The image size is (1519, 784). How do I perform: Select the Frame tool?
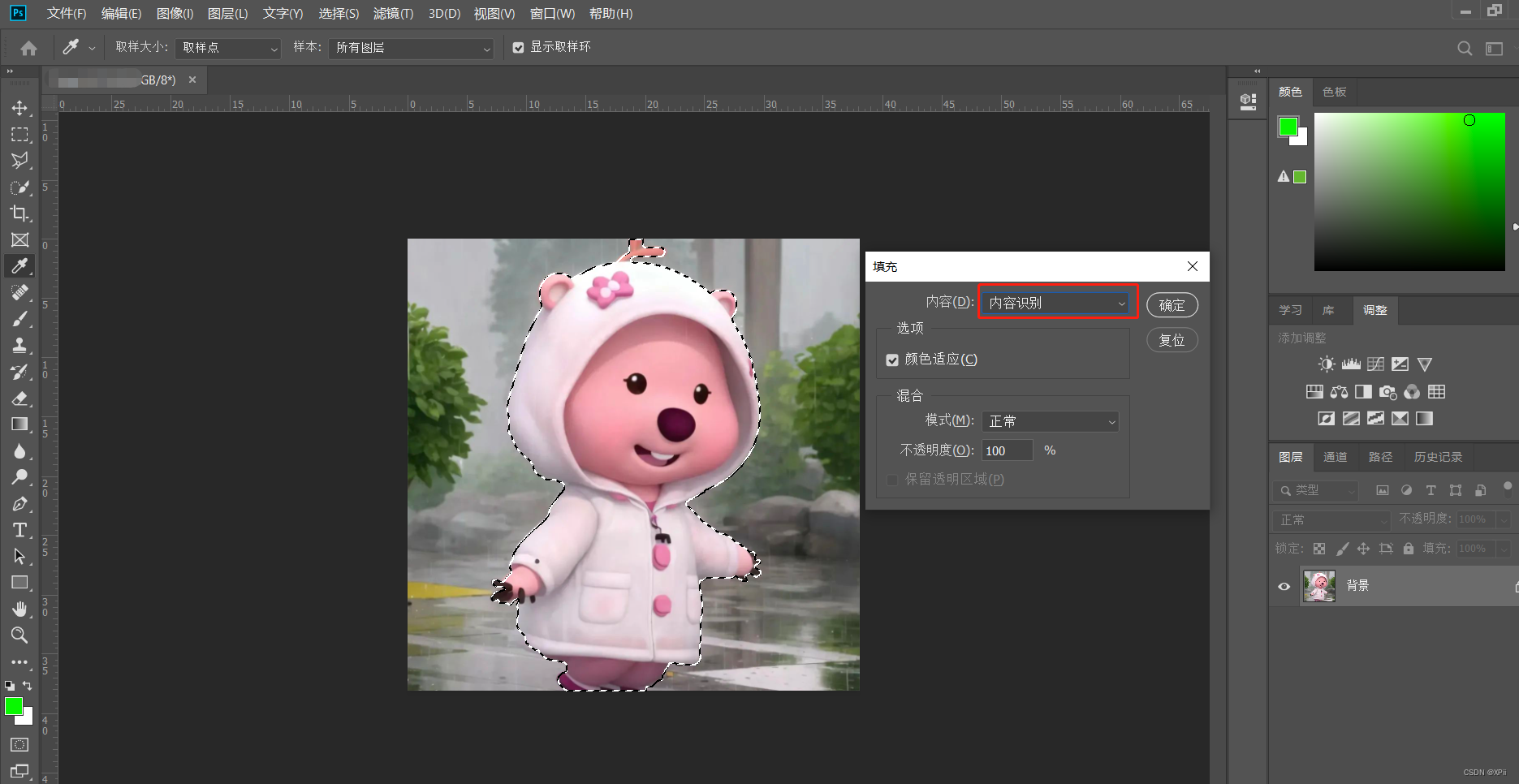[19, 240]
